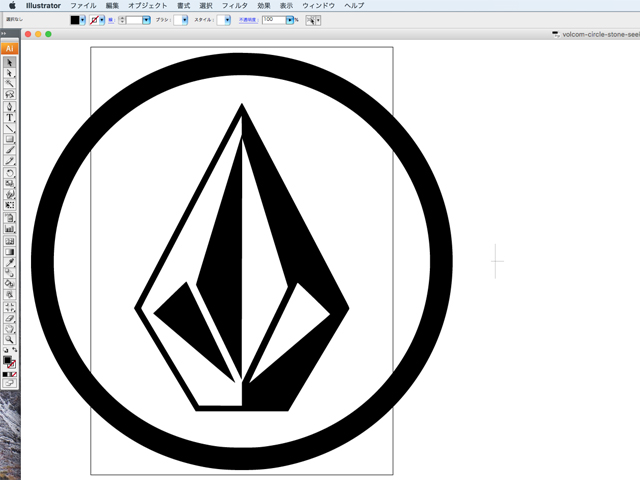The height and width of the screenshot is (480, 640).
Task: Open the stroke weight dropdown
Action: pos(147,20)
